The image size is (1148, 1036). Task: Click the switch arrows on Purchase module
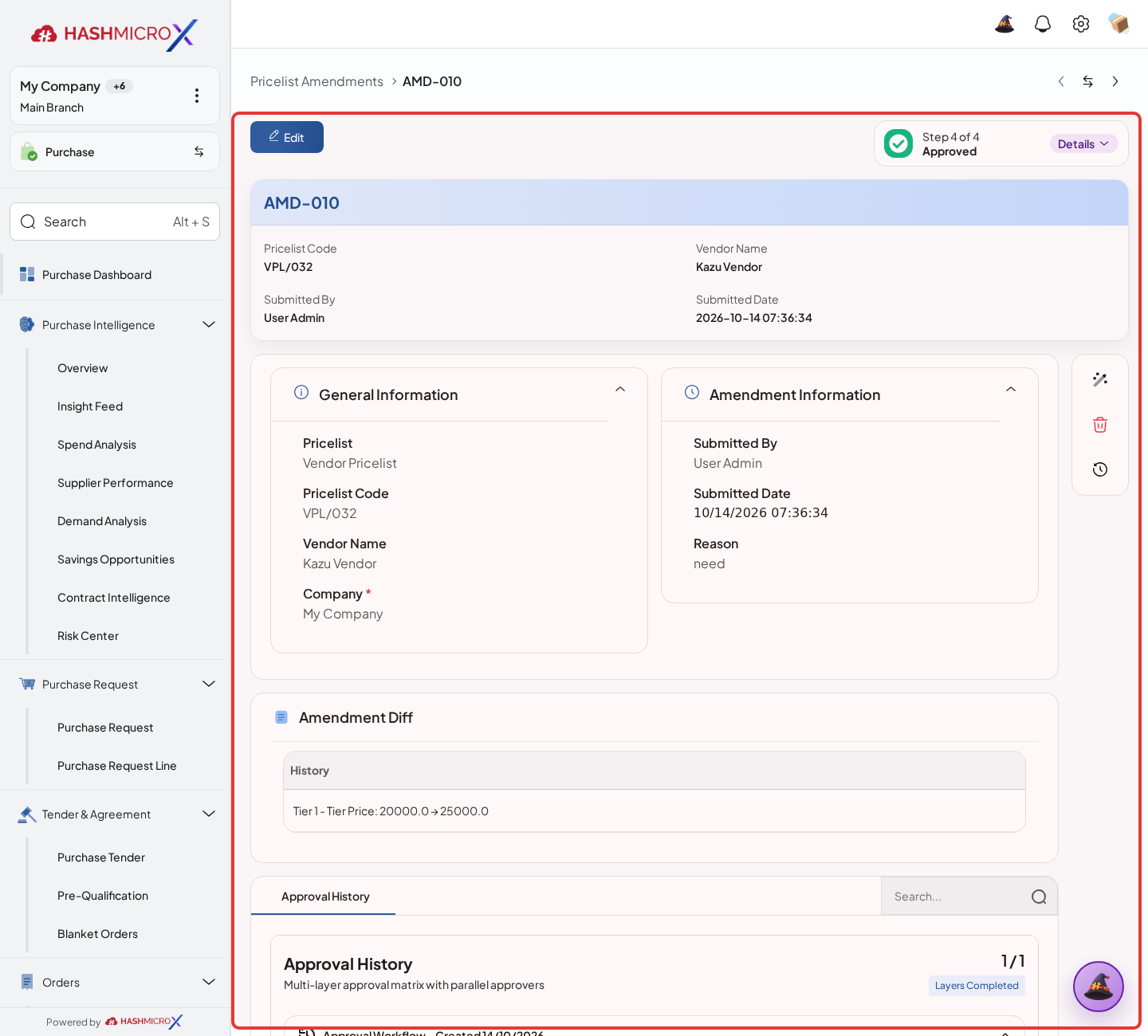pyautogui.click(x=199, y=151)
